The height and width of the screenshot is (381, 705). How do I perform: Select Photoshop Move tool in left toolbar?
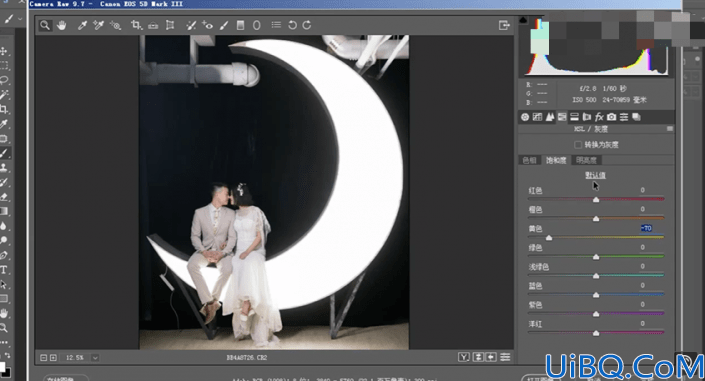click(4, 51)
